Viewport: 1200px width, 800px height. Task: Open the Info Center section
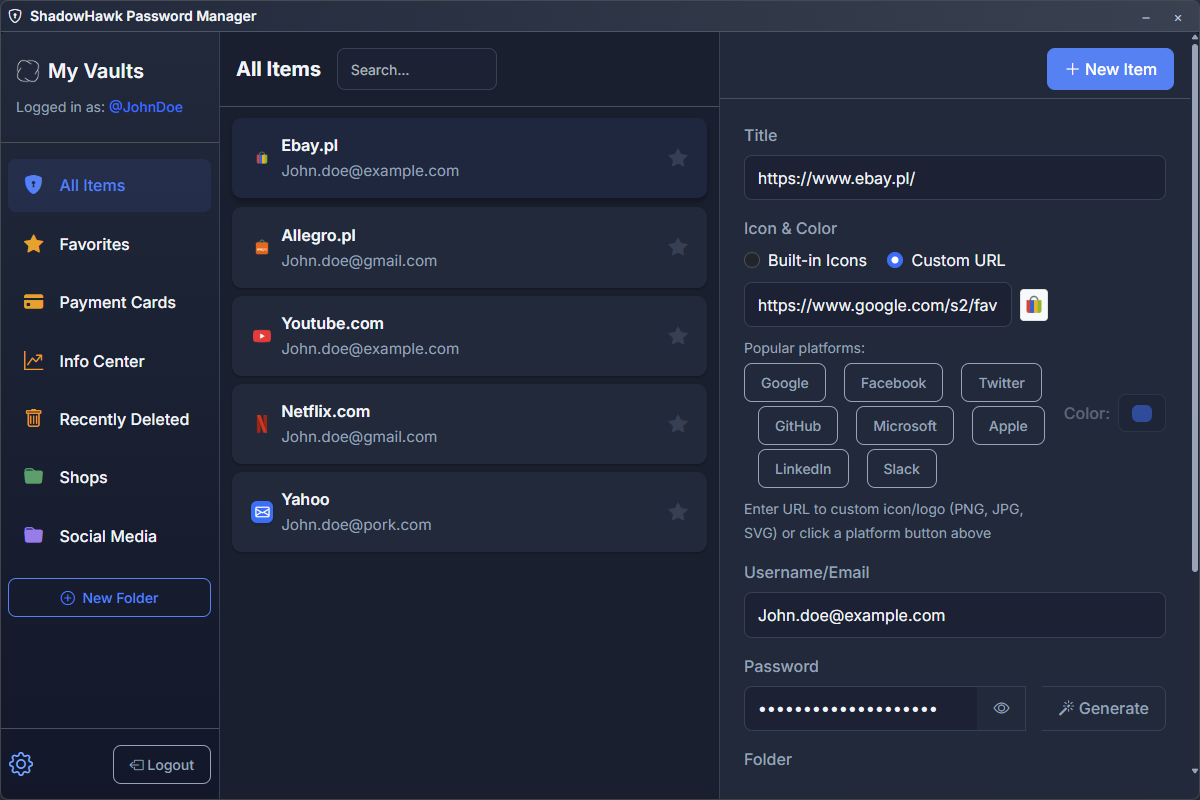(110, 361)
